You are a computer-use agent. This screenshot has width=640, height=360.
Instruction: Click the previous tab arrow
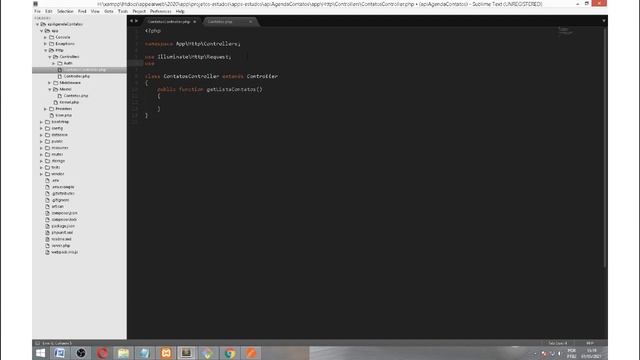(131, 21)
